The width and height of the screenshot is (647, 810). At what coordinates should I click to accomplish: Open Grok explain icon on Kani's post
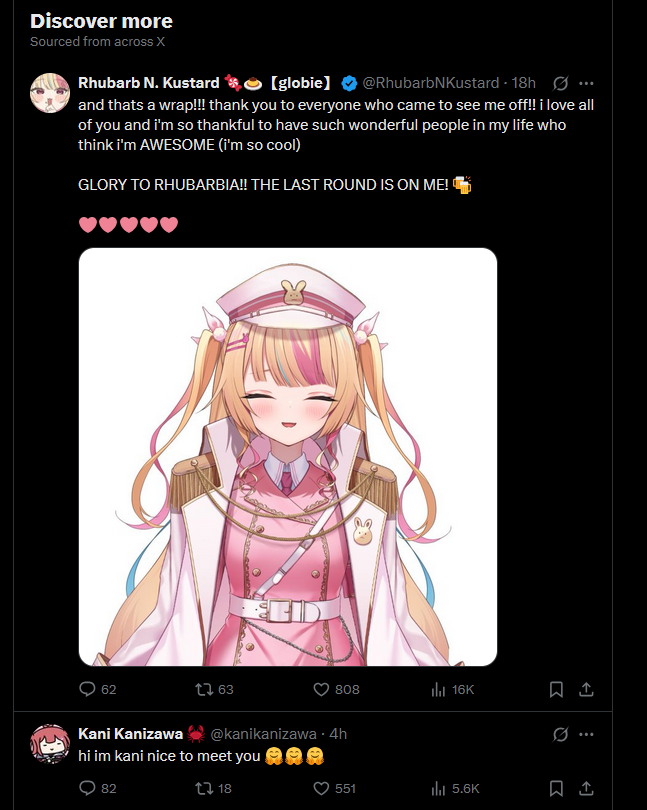coord(561,734)
